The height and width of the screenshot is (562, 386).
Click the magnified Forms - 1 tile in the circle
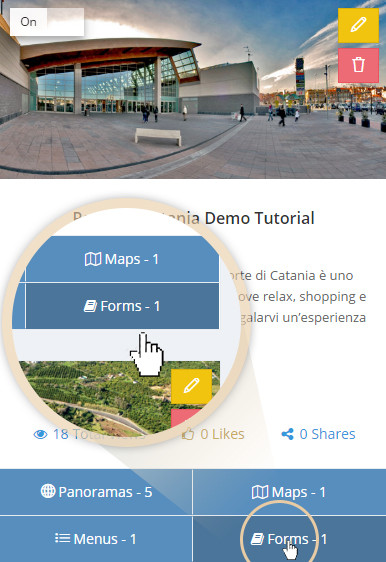point(122,306)
